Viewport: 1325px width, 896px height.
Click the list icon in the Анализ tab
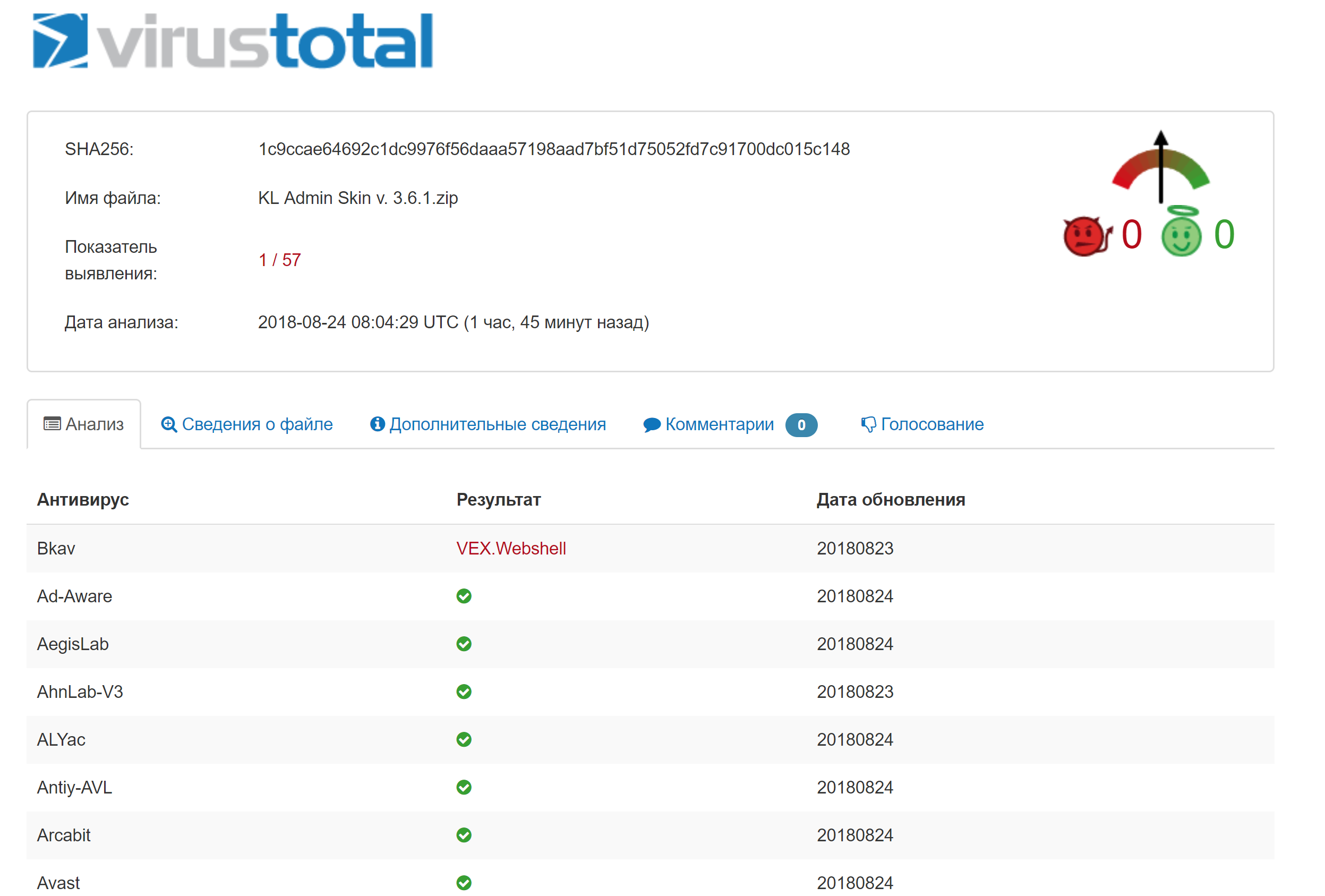click(x=52, y=424)
